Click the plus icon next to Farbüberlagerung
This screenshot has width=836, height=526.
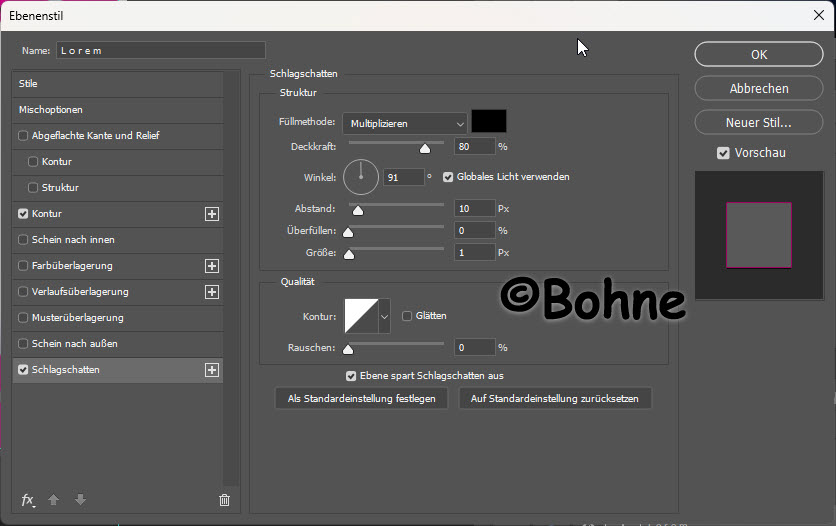[211, 266]
